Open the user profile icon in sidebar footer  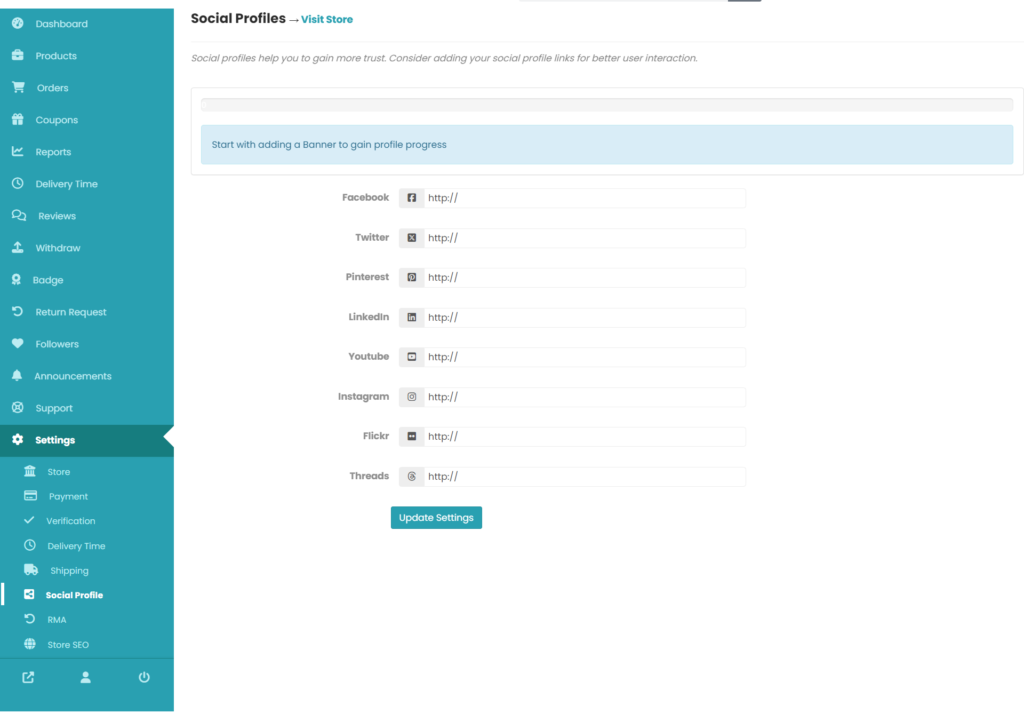(x=86, y=677)
